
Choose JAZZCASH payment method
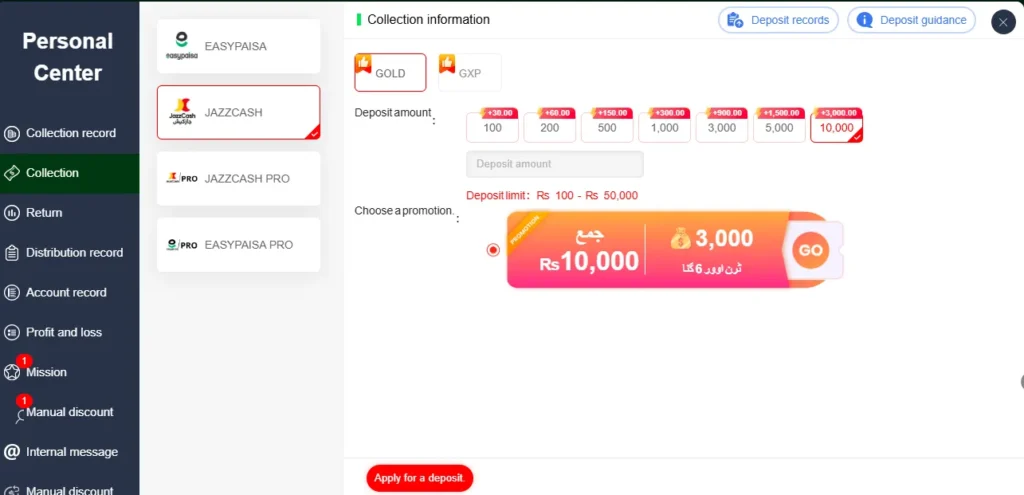point(238,112)
